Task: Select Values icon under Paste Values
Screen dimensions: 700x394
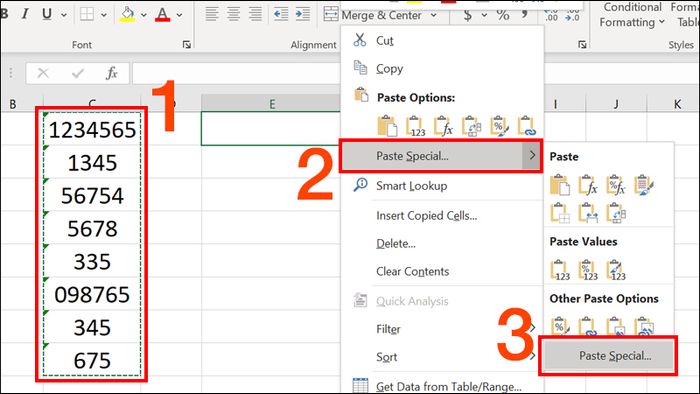Action: [x=560, y=270]
